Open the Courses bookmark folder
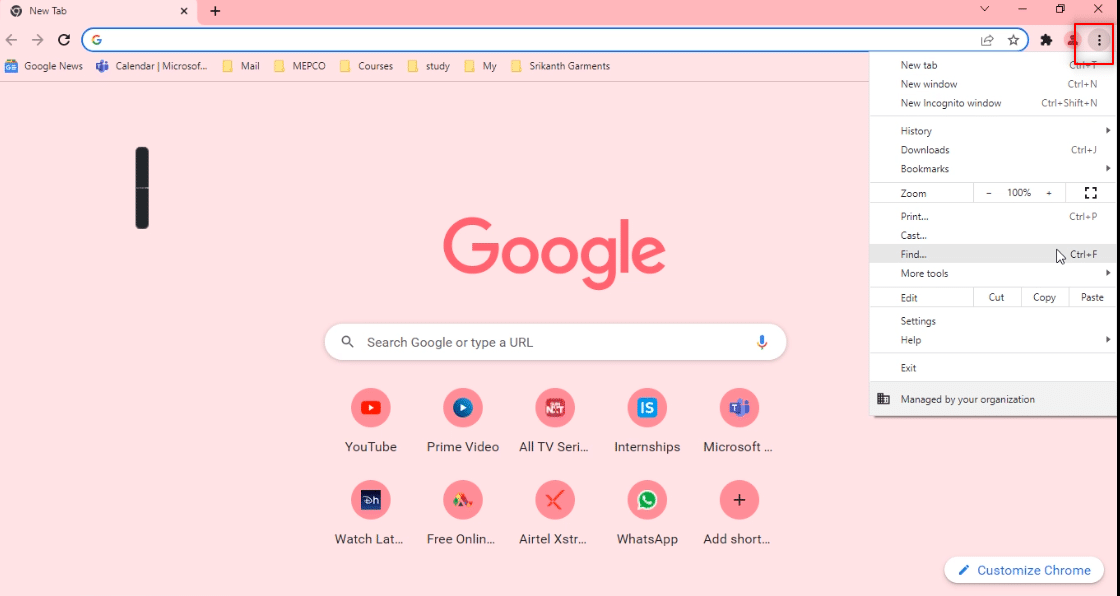1120x596 pixels. click(x=366, y=66)
